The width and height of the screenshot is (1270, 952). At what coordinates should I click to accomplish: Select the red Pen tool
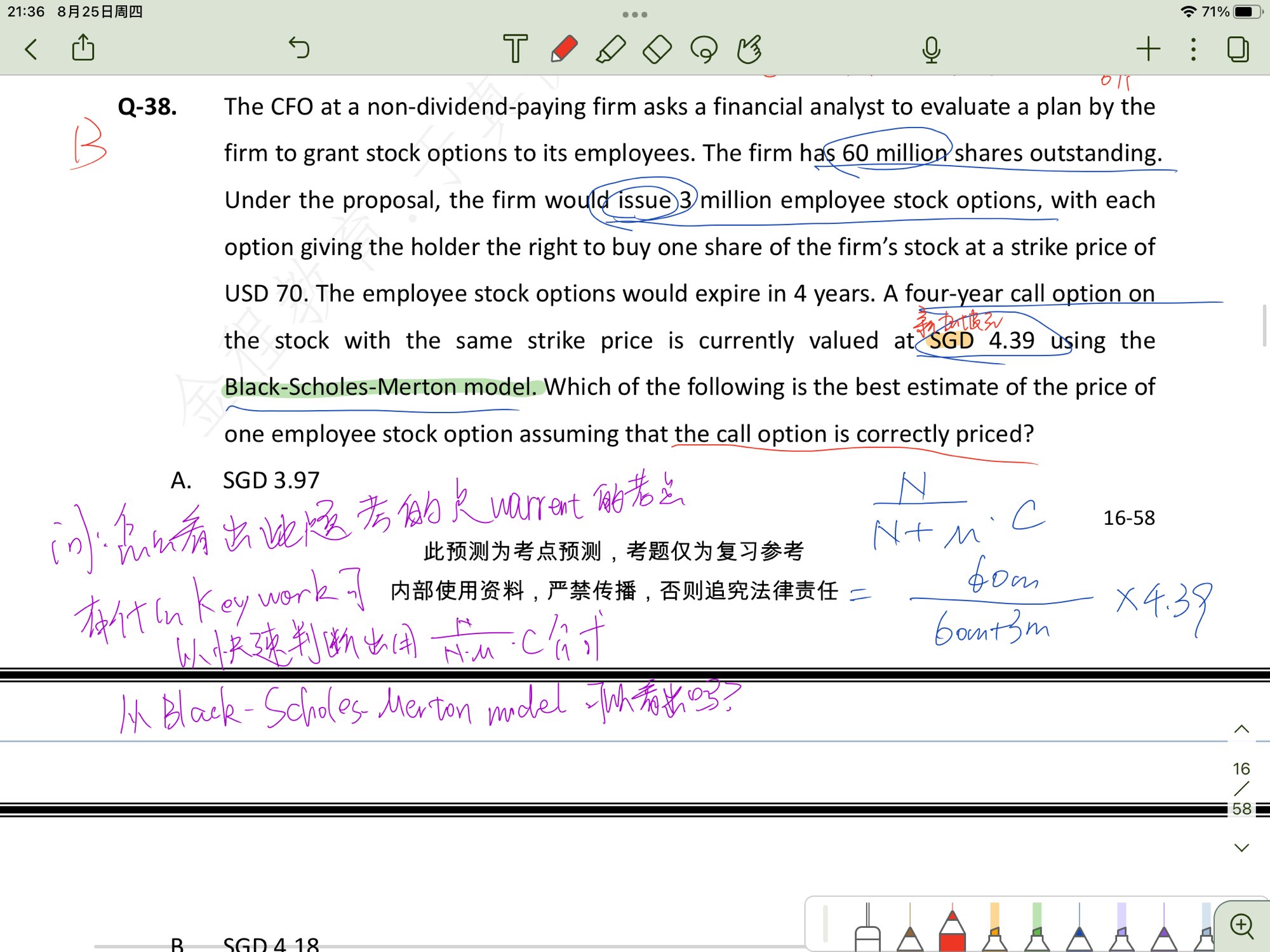[563, 49]
